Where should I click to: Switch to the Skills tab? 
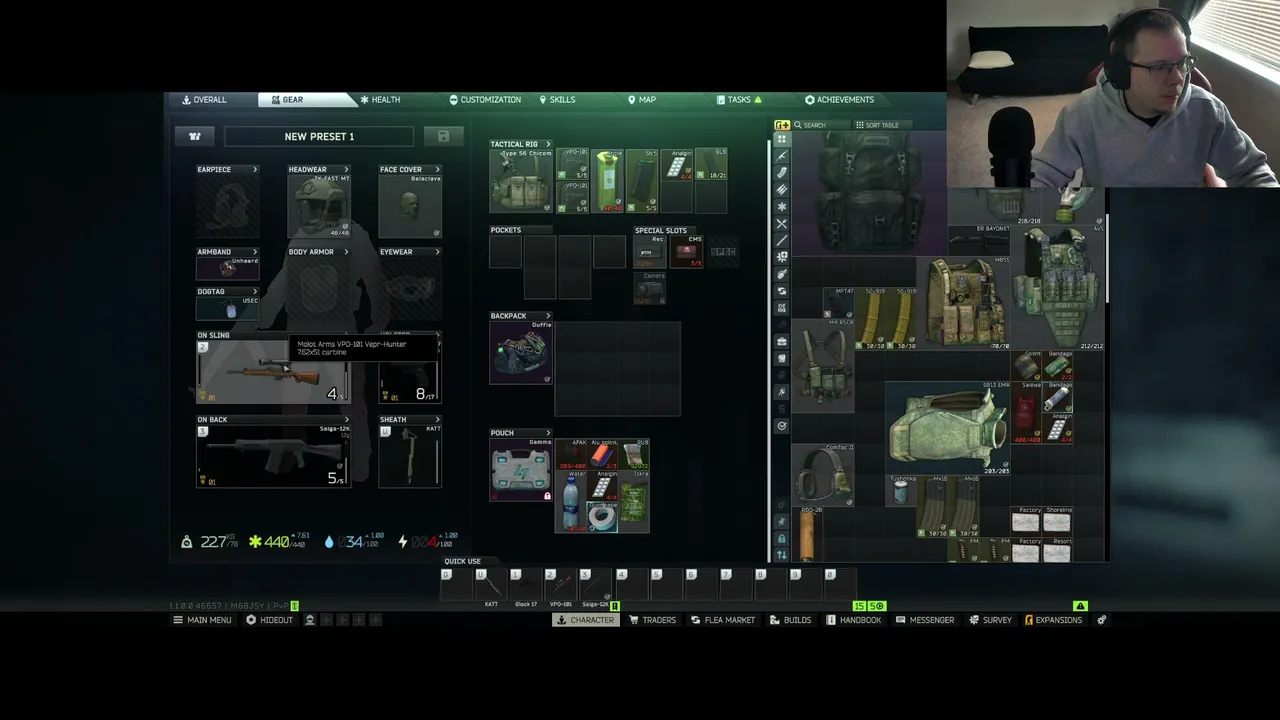click(x=557, y=100)
